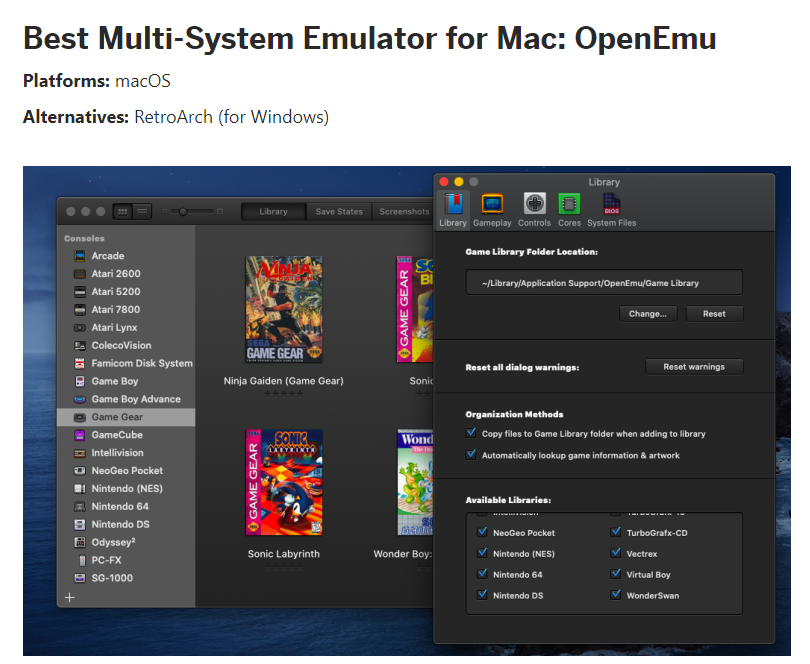Screen dimensions: 810x664
Task: Click the GameCube console icon
Action: coord(80,435)
